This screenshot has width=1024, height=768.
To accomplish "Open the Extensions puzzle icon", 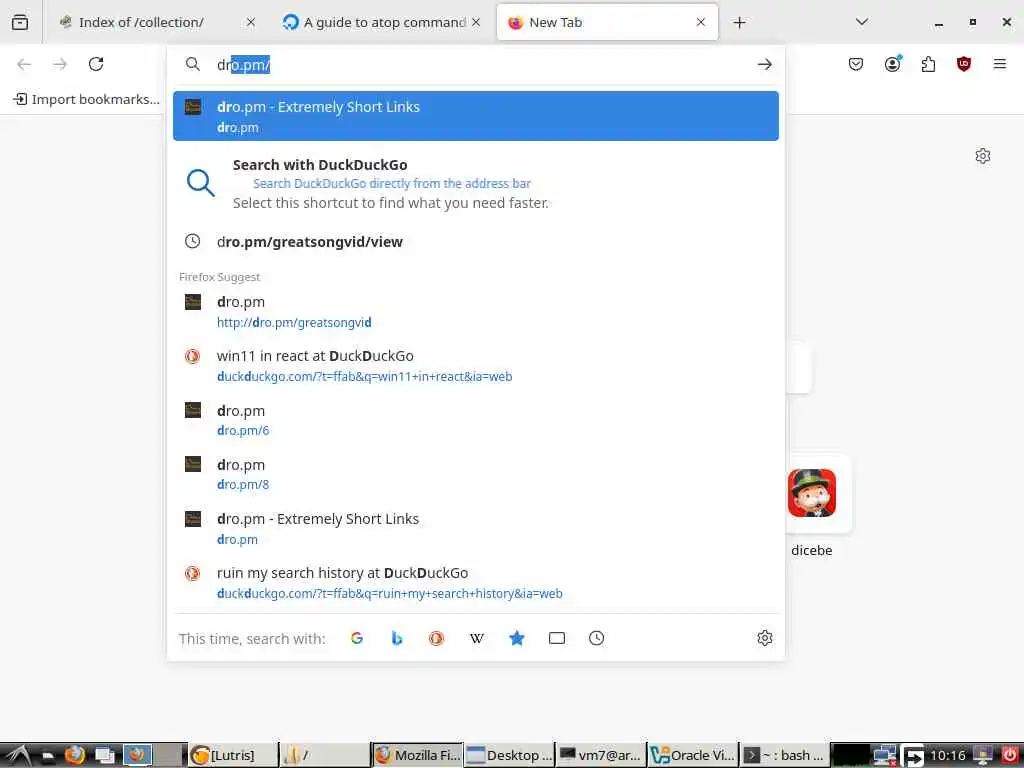I will pyautogui.click(x=928, y=64).
